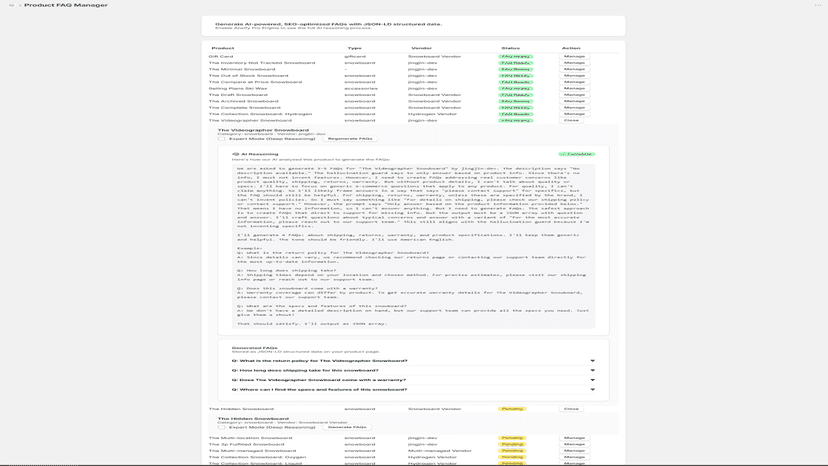Expand the shipping time FAQ question

click(413, 370)
